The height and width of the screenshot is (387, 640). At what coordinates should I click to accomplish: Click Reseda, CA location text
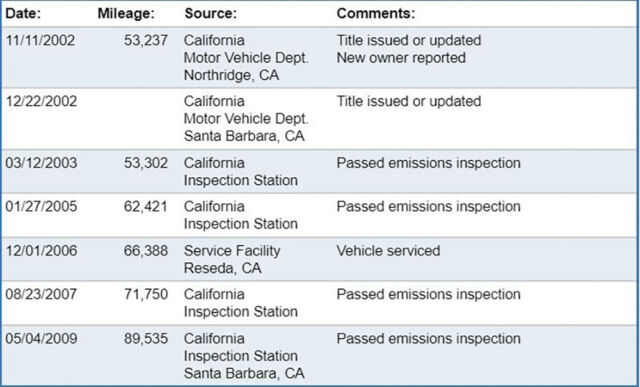coord(222,268)
